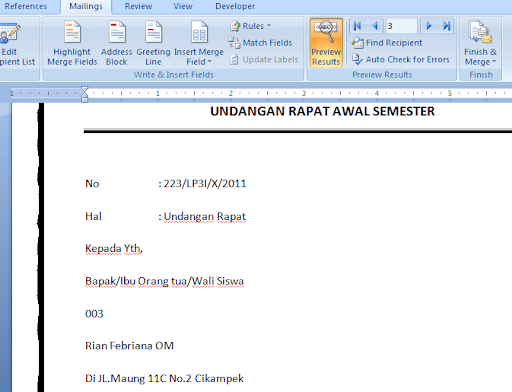The image size is (512, 392).
Task: Click the Greeting Line icon
Action: pyautogui.click(x=153, y=32)
